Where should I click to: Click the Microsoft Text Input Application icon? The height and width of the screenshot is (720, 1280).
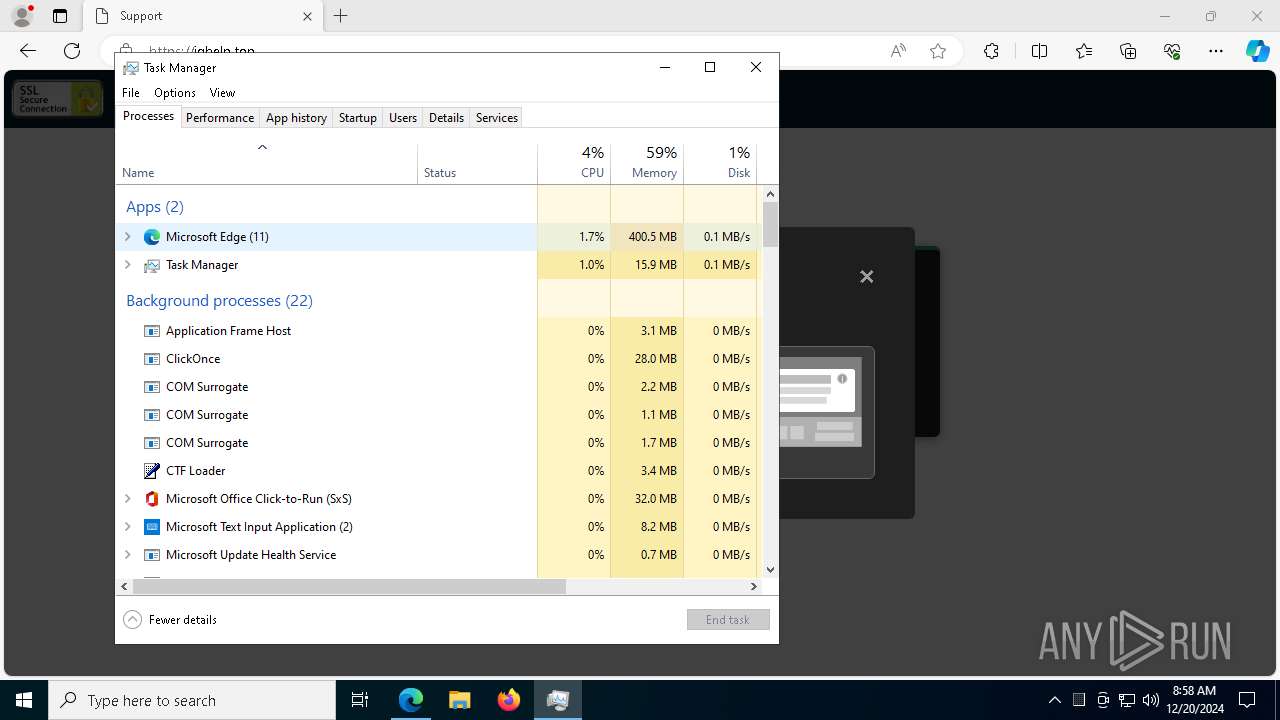point(152,527)
